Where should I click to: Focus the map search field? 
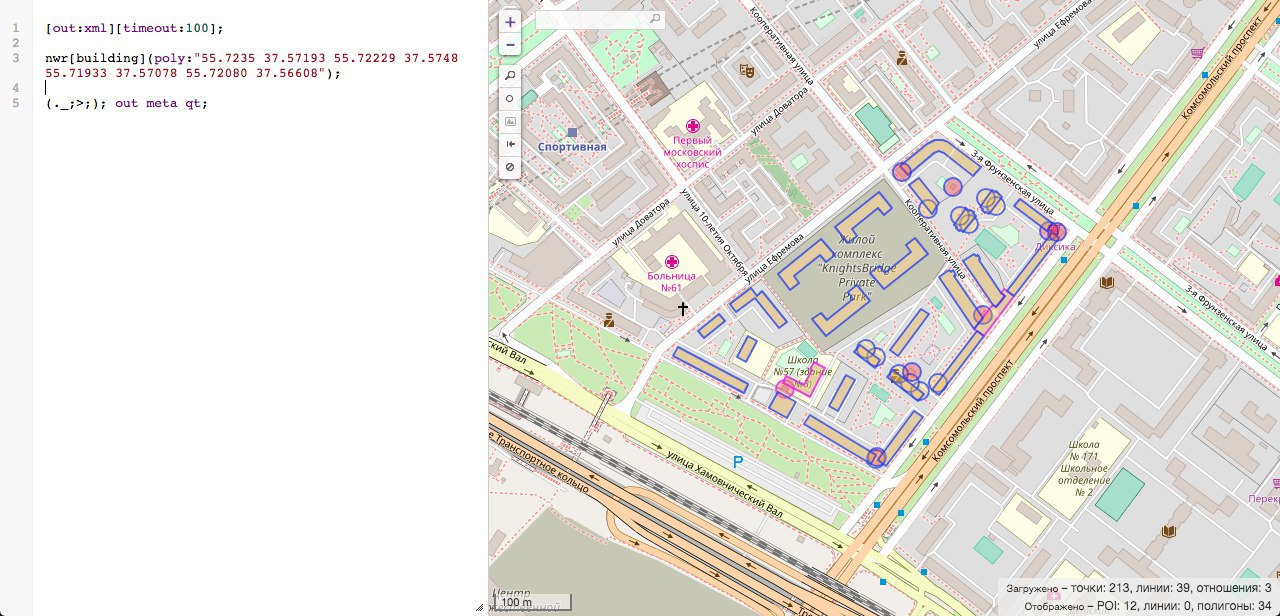pyautogui.click(x=599, y=19)
